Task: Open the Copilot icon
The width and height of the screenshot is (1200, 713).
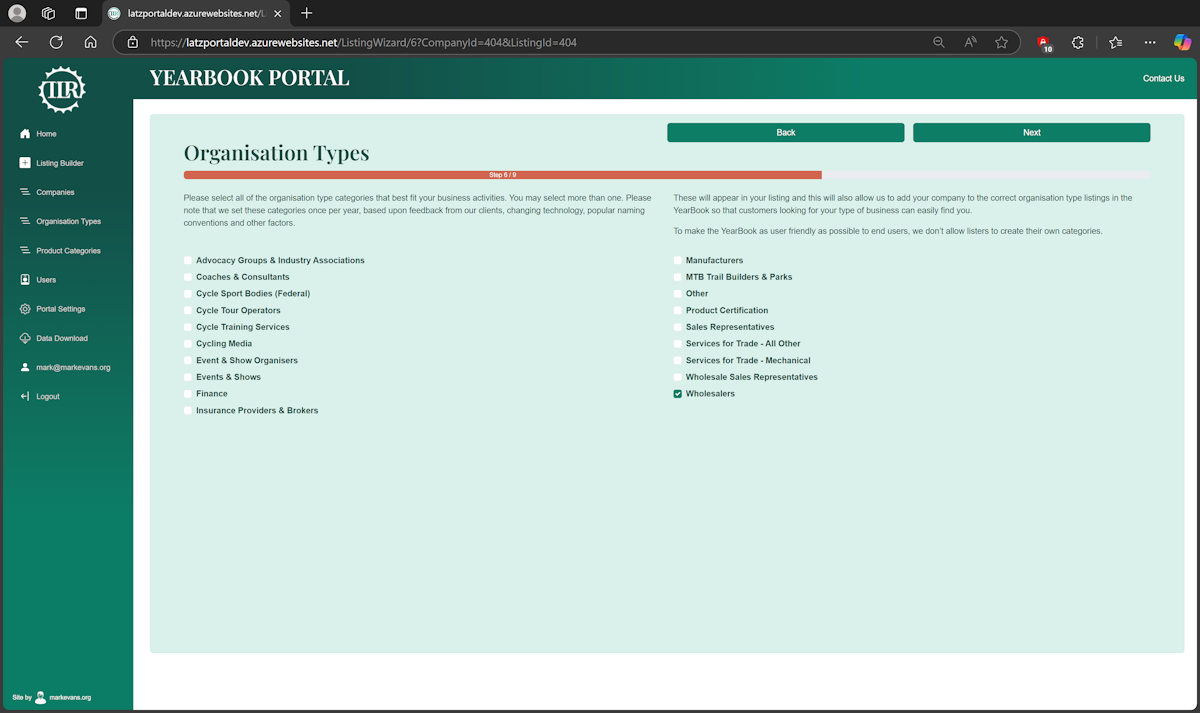Action: (x=1182, y=43)
